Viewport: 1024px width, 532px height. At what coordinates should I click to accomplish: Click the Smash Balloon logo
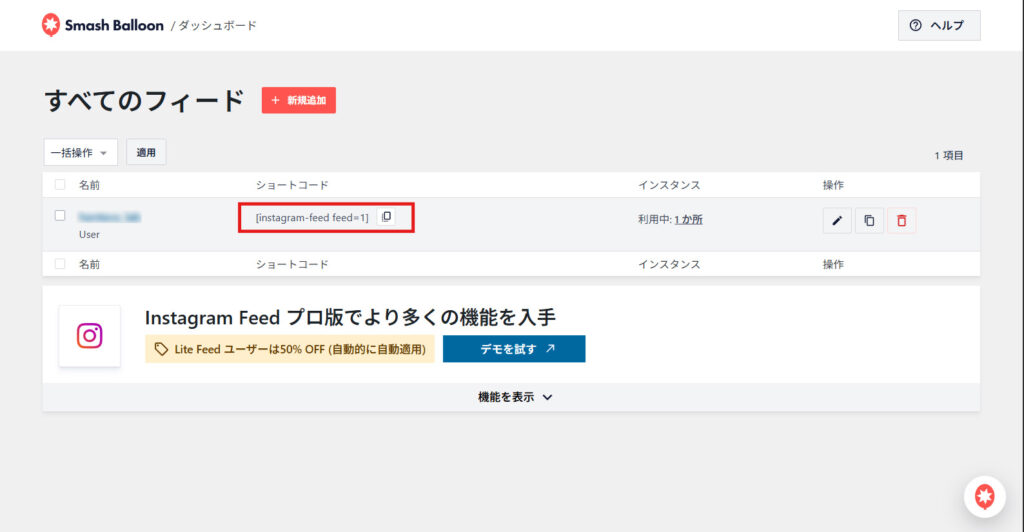[x=103, y=25]
